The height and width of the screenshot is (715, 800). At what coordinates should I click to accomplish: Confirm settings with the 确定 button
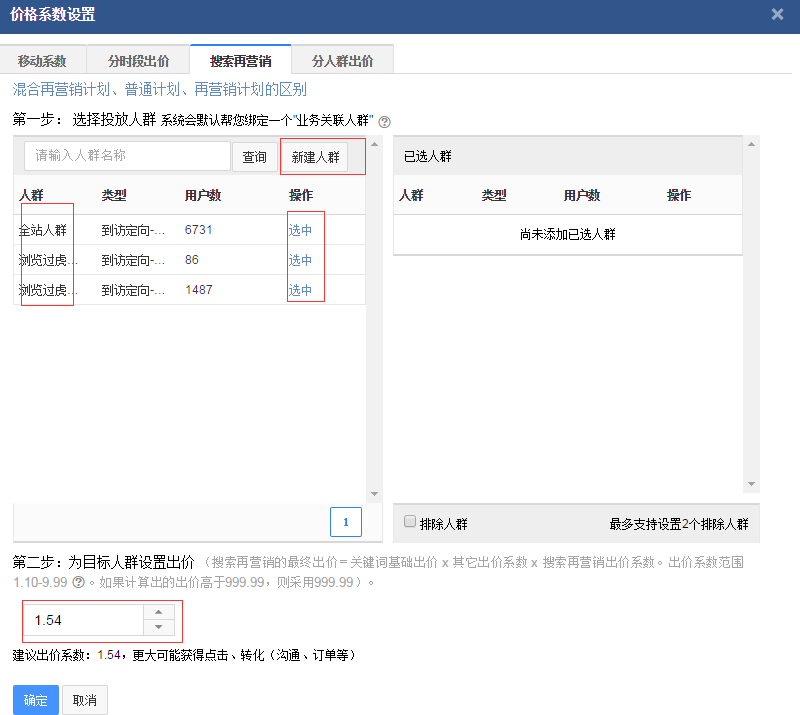tap(35, 699)
